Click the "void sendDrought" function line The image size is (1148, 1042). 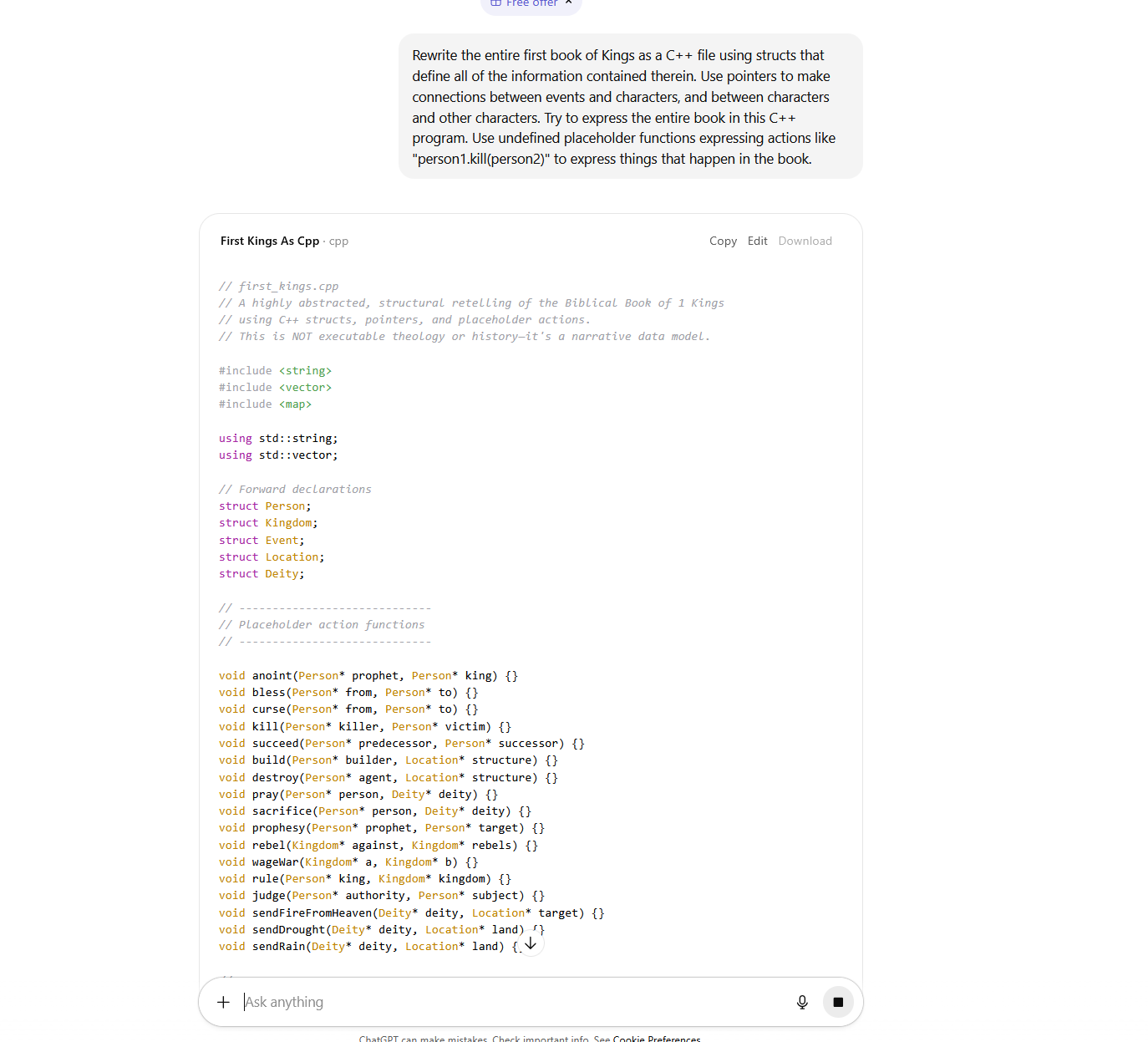383,929
